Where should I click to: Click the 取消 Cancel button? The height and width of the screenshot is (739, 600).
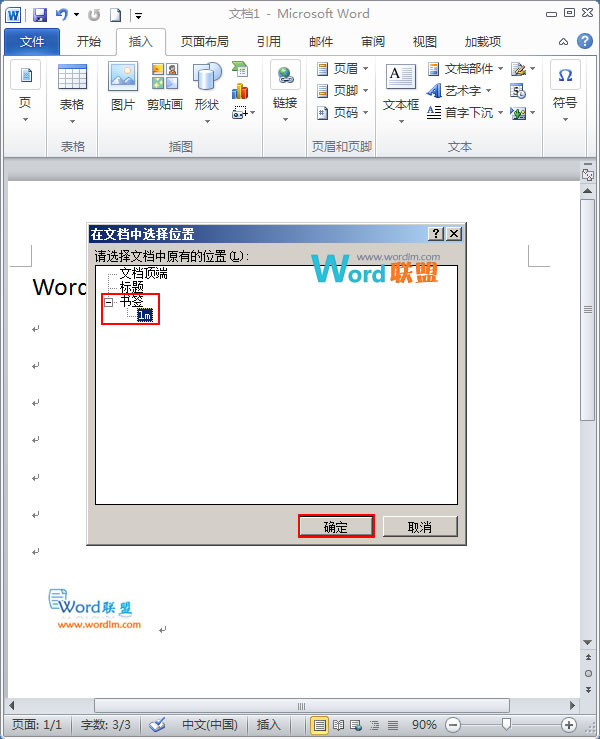pyautogui.click(x=420, y=527)
